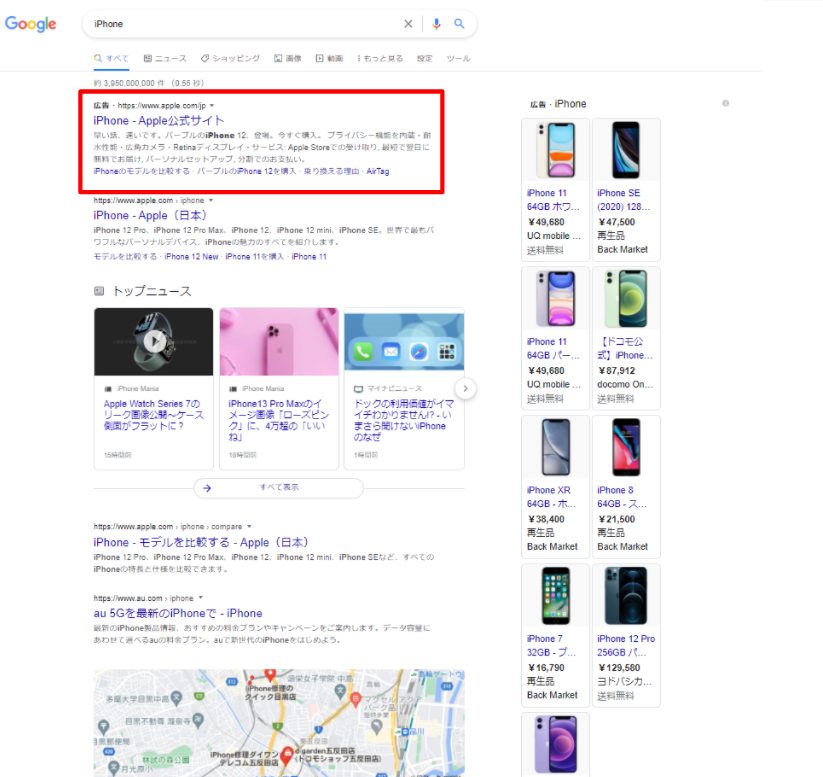Click the blue magnifier search icon

pyautogui.click(x=459, y=24)
